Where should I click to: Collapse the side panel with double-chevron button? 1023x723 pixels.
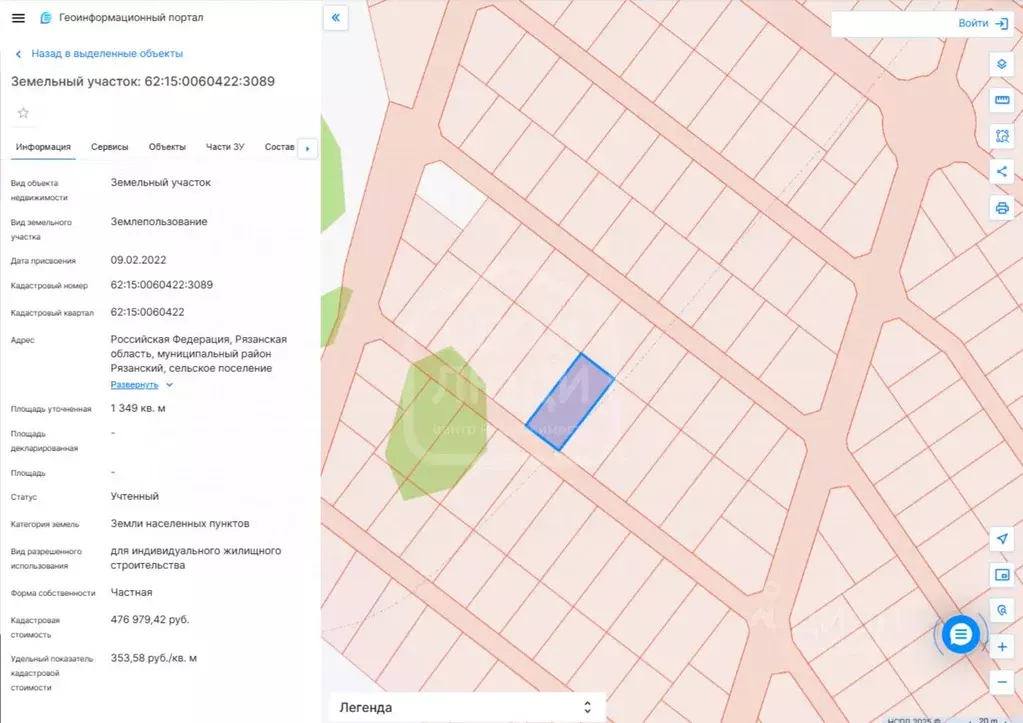pos(335,18)
